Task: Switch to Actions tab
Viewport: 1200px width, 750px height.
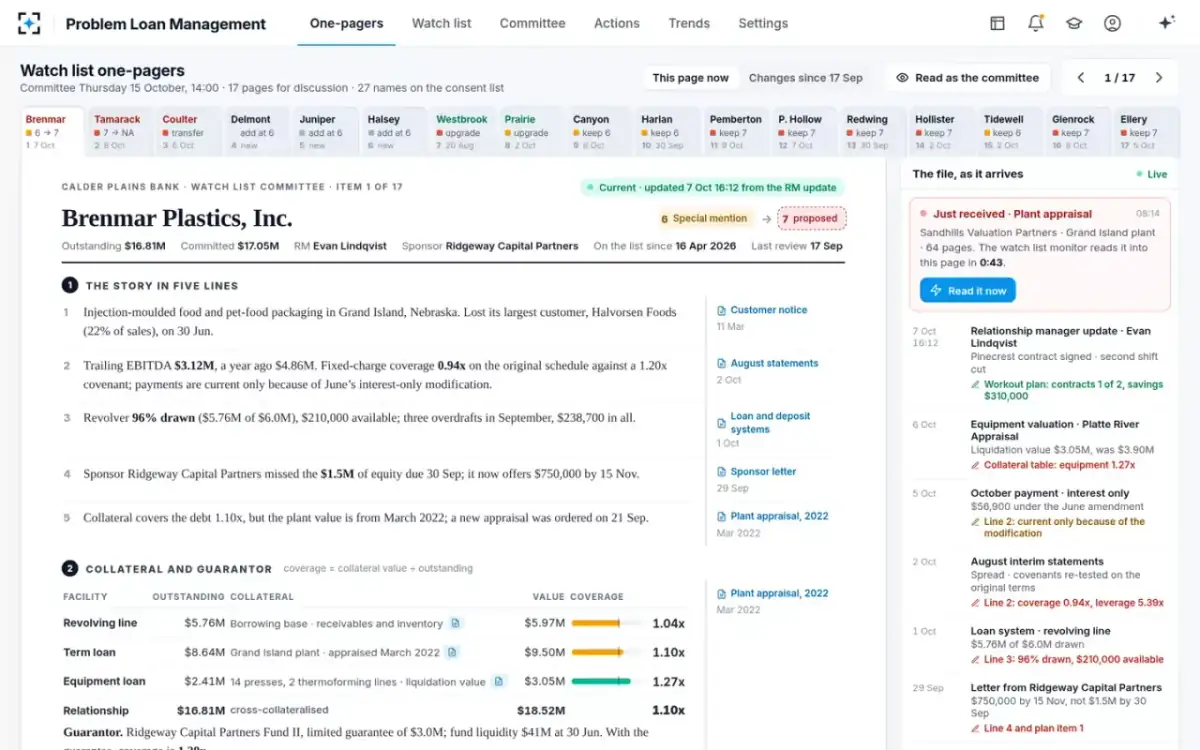Action: (x=617, y=23)
